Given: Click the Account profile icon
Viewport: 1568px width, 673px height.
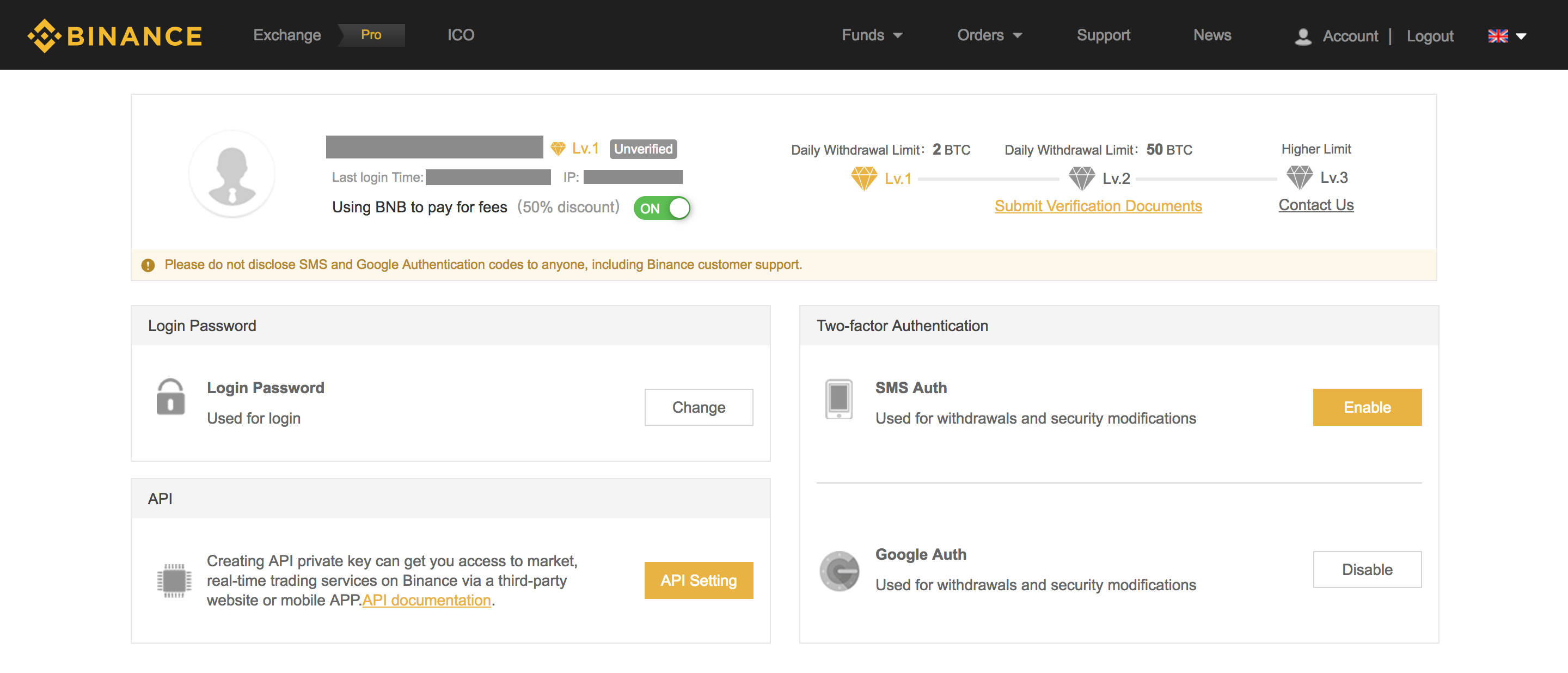Looking at the screenshot, I should point(1301,34).
